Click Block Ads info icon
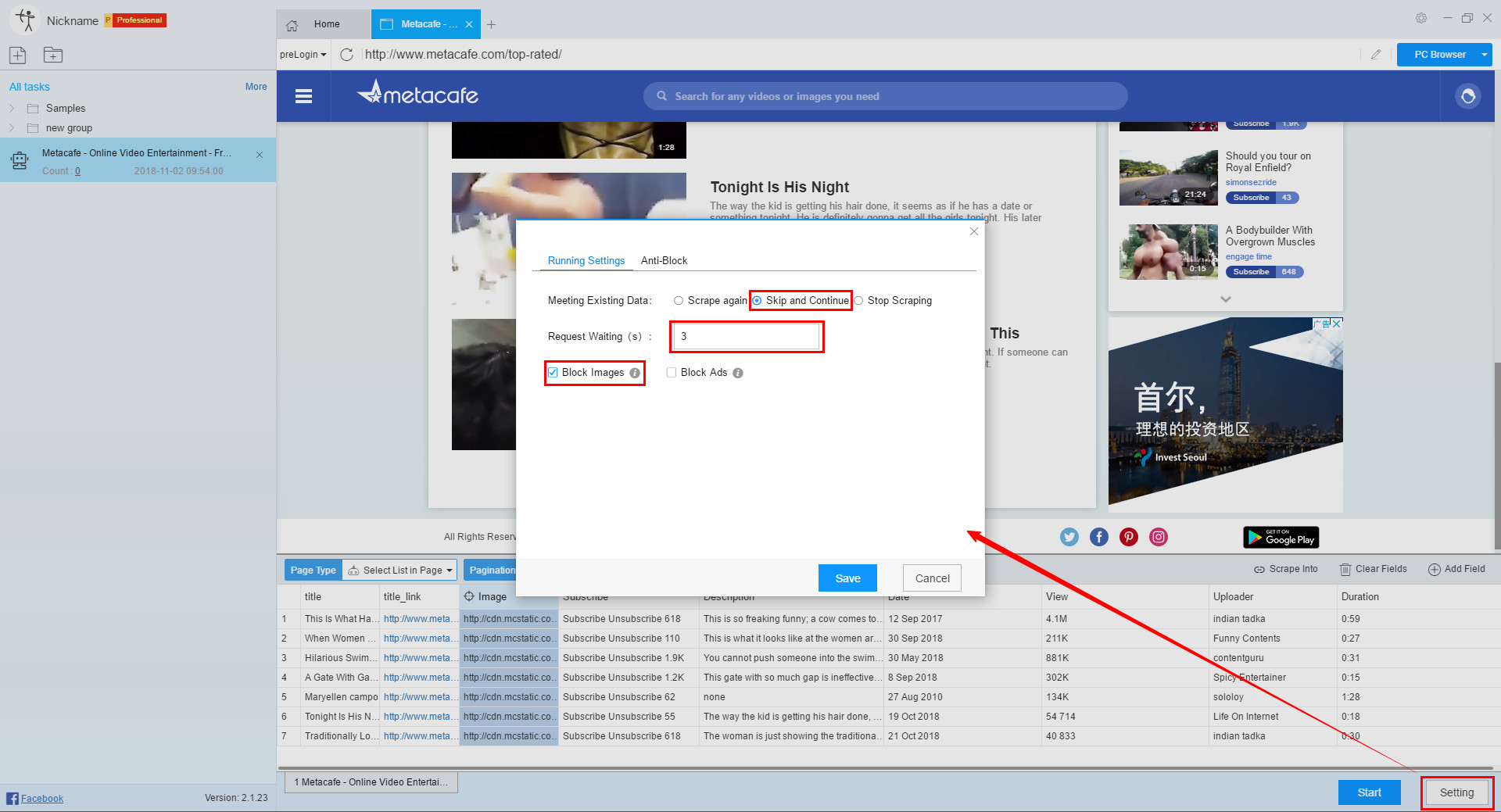This screenshot has height=812, width=1501. pos(738,373)
